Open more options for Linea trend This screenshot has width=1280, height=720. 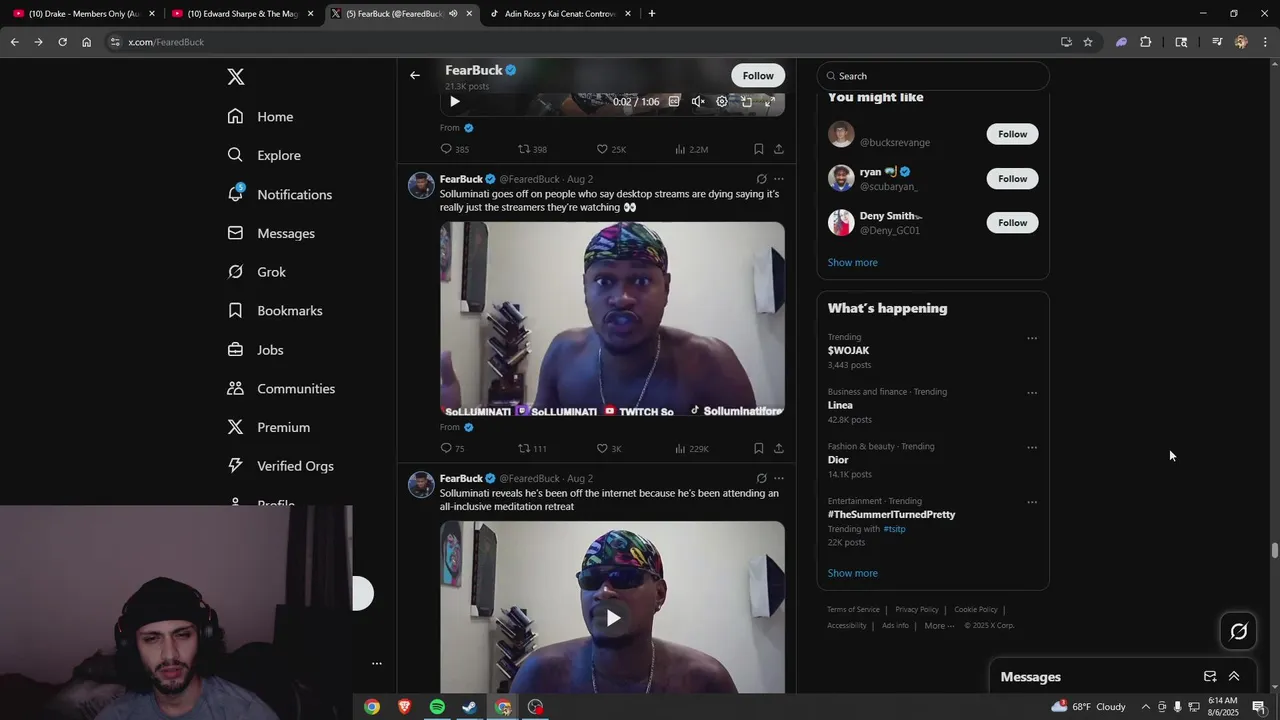tap(1032, 393)
